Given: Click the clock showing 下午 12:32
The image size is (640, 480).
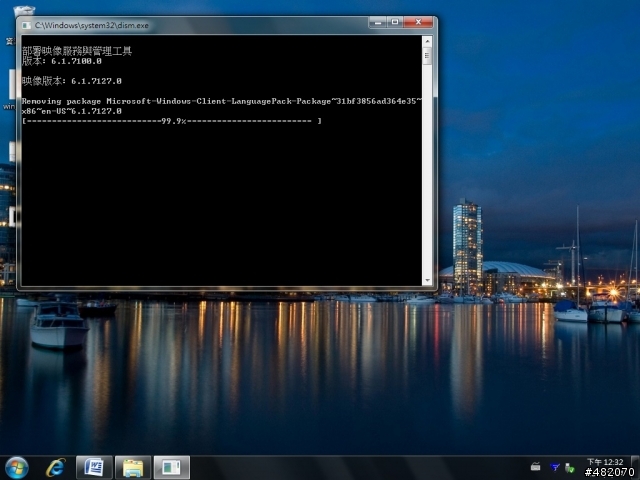Looking at the screenshot, I should (x=605, y=462).
